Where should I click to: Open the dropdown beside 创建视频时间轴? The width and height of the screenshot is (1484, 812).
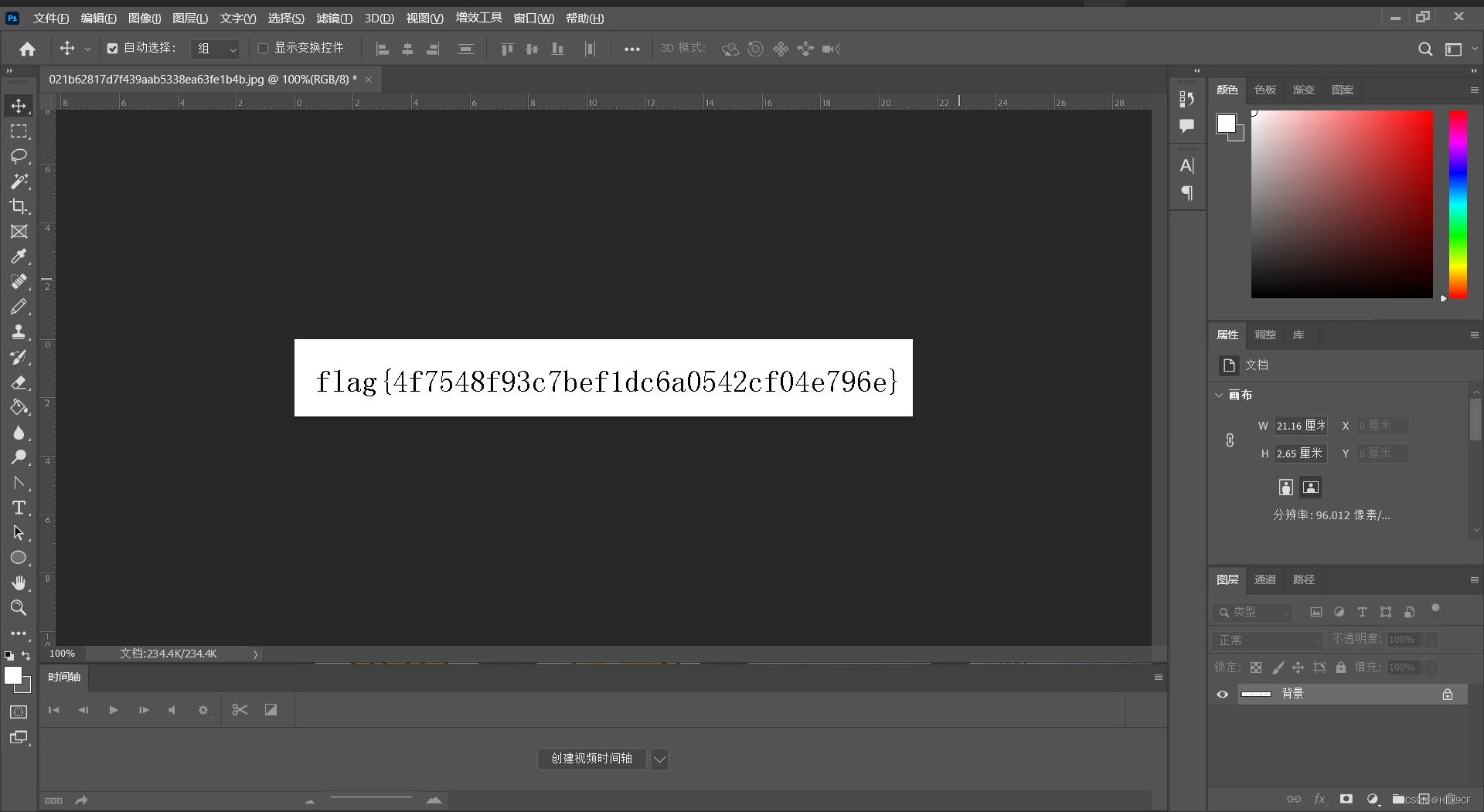[x=659, y=759]
